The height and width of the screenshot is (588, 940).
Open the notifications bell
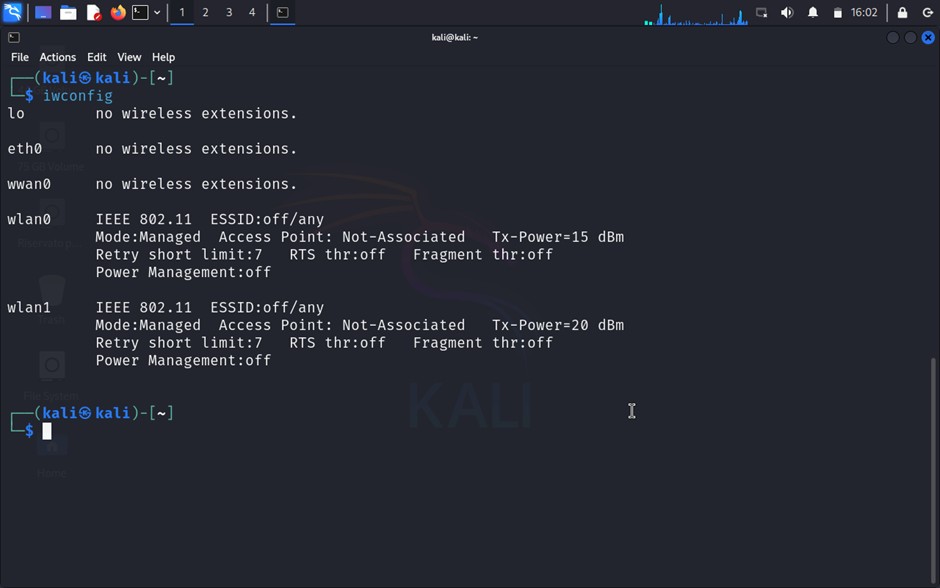(x=813, y=13)
